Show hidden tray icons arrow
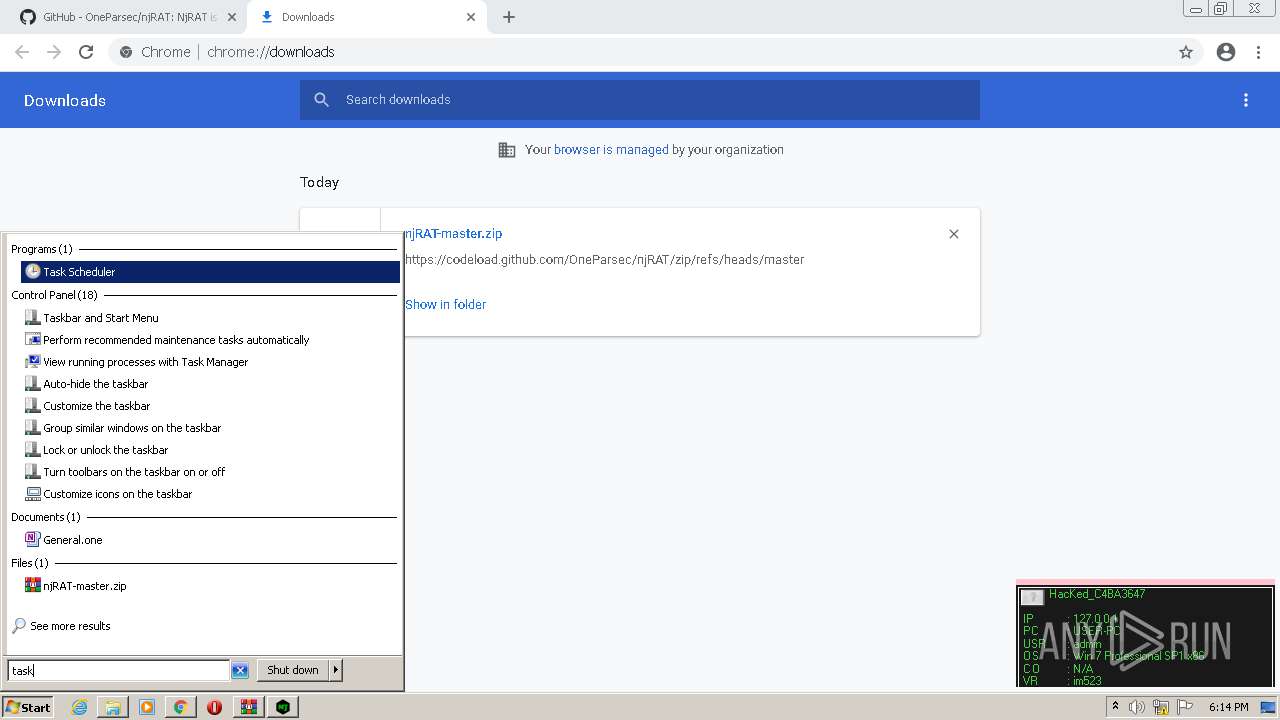 (1115, 707)
